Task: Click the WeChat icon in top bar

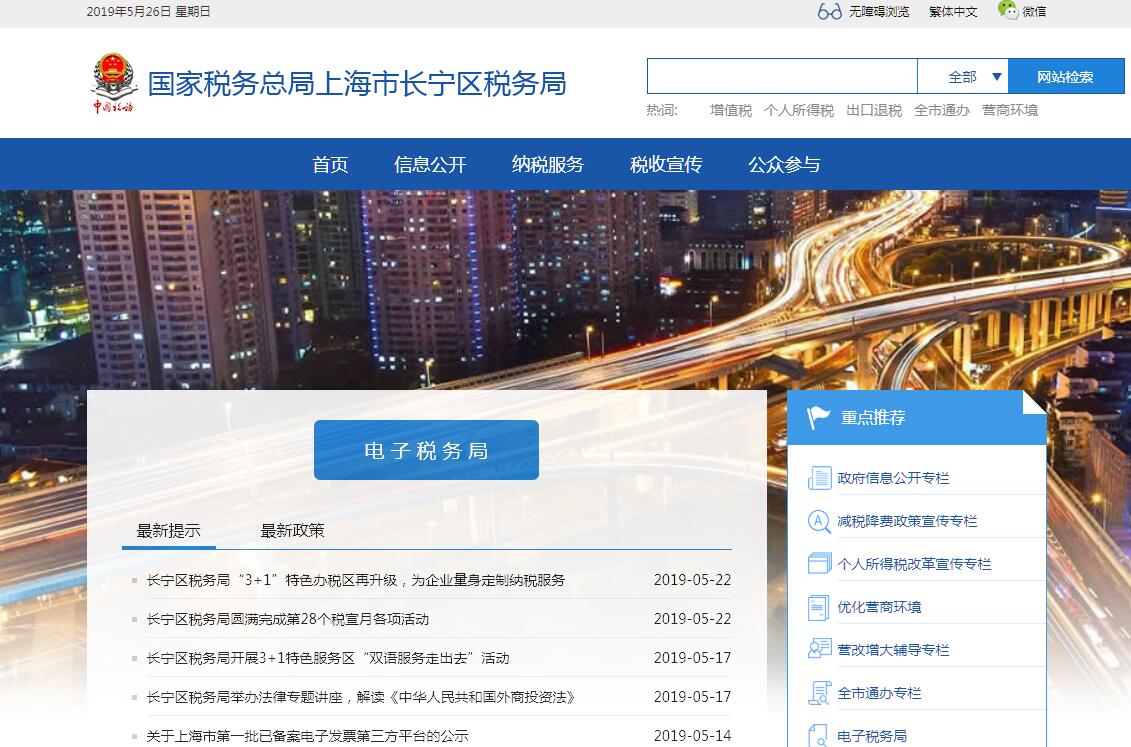Action: pos(1007,11)
